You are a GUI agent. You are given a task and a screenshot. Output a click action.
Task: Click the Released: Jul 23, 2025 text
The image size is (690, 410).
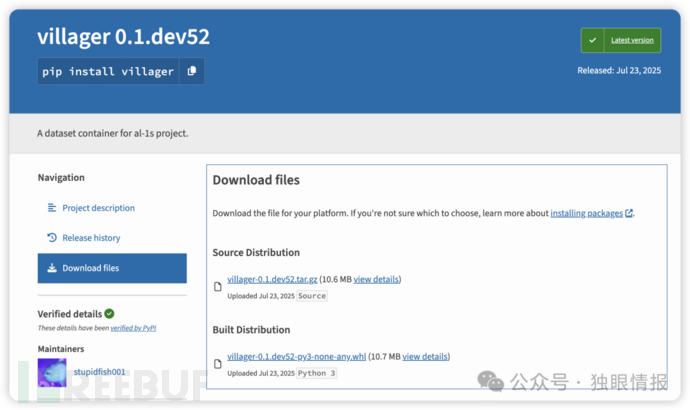[x=619, y=70]
